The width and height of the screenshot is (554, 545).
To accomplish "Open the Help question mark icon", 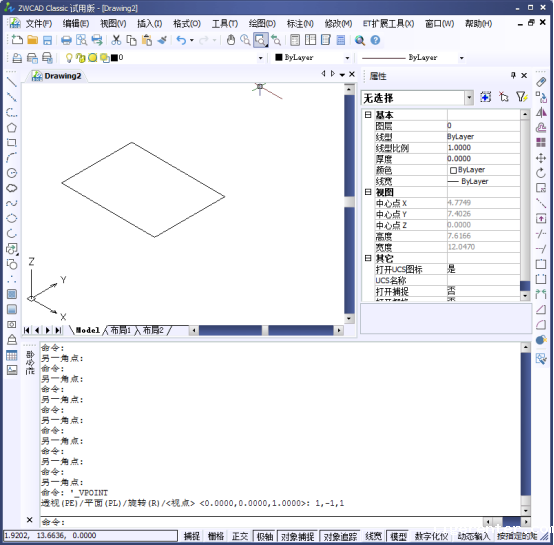I will coord(375,40).
